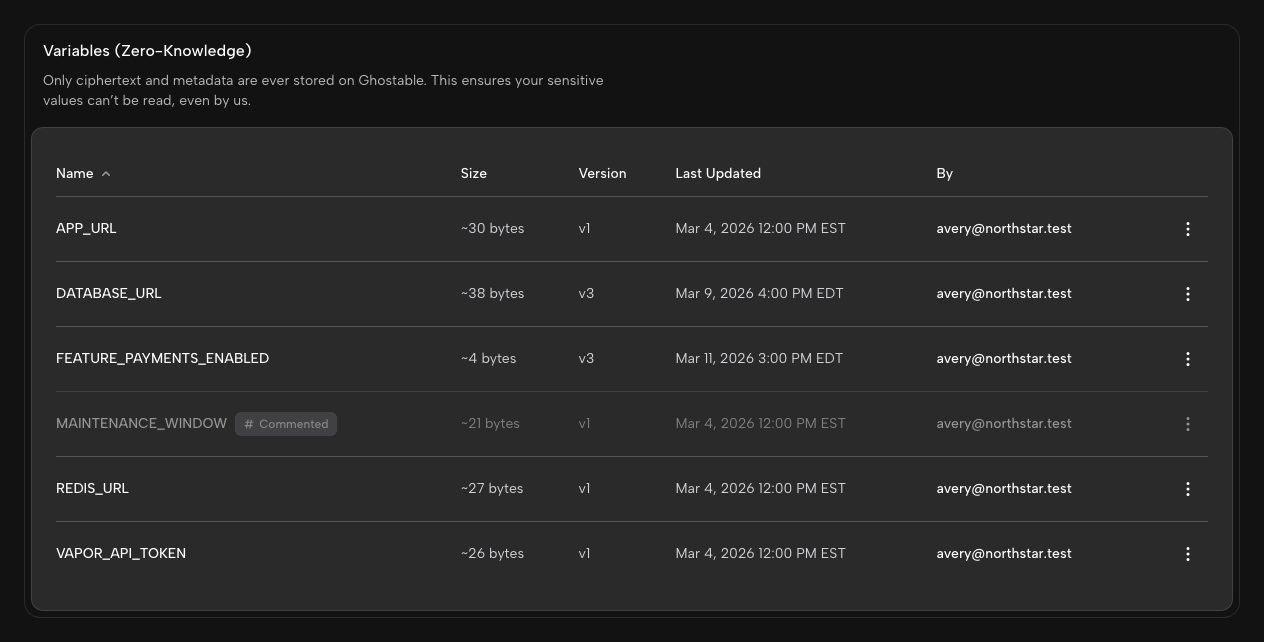
Task: Open the actions menu for FEATURE_PAYMENTS_ENABLED
Action: tap(1187, 358)
